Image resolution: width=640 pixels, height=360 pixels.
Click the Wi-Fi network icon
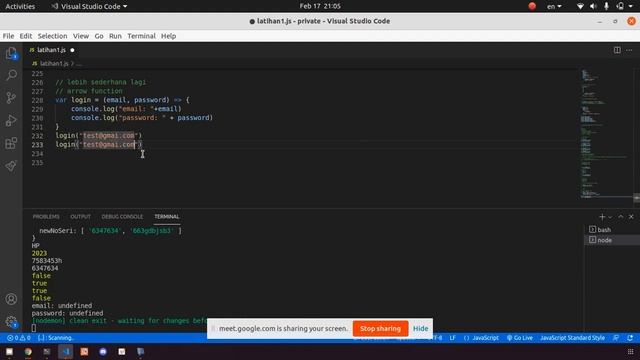click(x=580, y=6)
